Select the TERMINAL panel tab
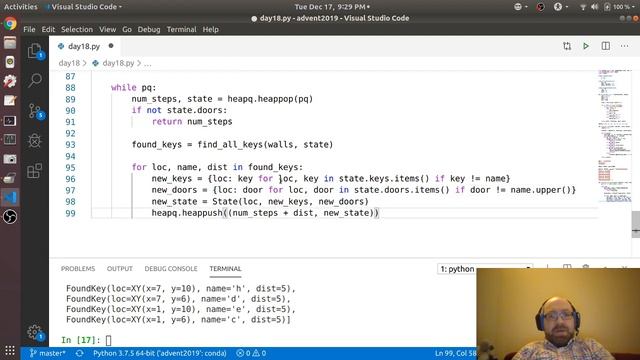The width and height of the screenshot is (640, 360). coord(225,269)
